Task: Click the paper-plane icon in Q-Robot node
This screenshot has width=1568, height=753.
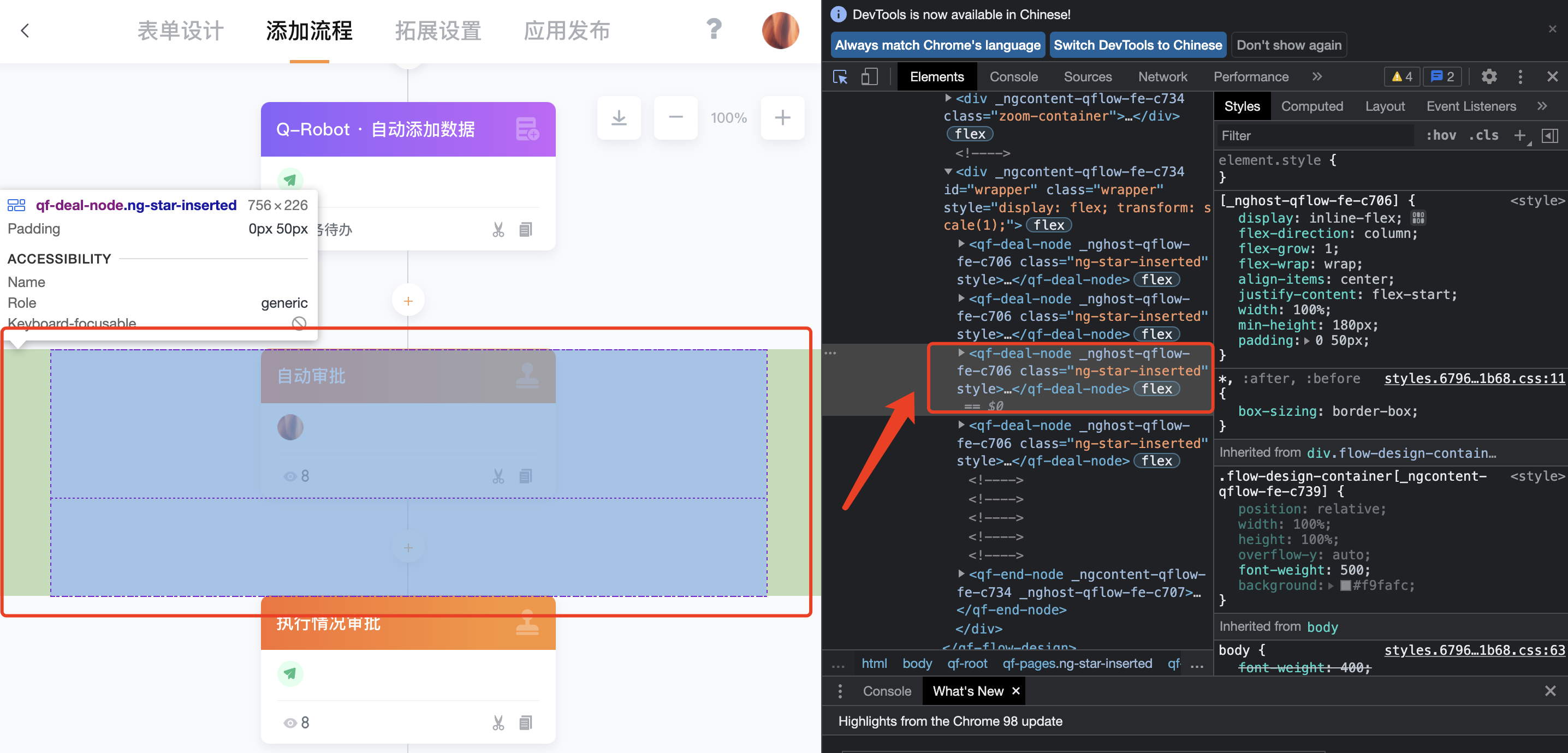Action: 290,180
